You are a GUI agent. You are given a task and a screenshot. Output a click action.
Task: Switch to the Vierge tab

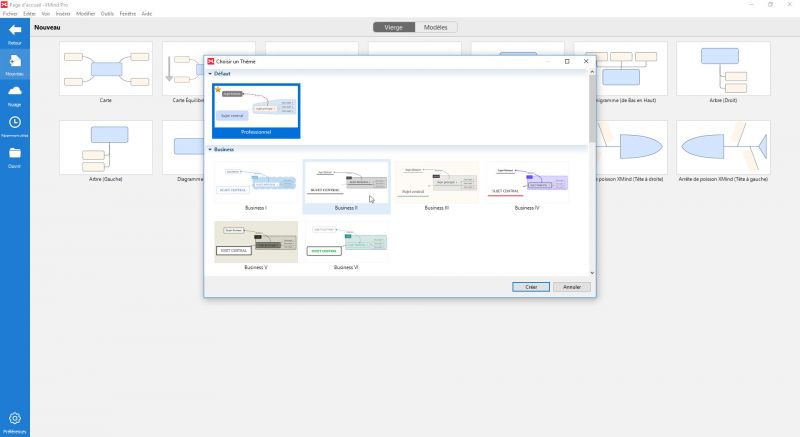393,28
